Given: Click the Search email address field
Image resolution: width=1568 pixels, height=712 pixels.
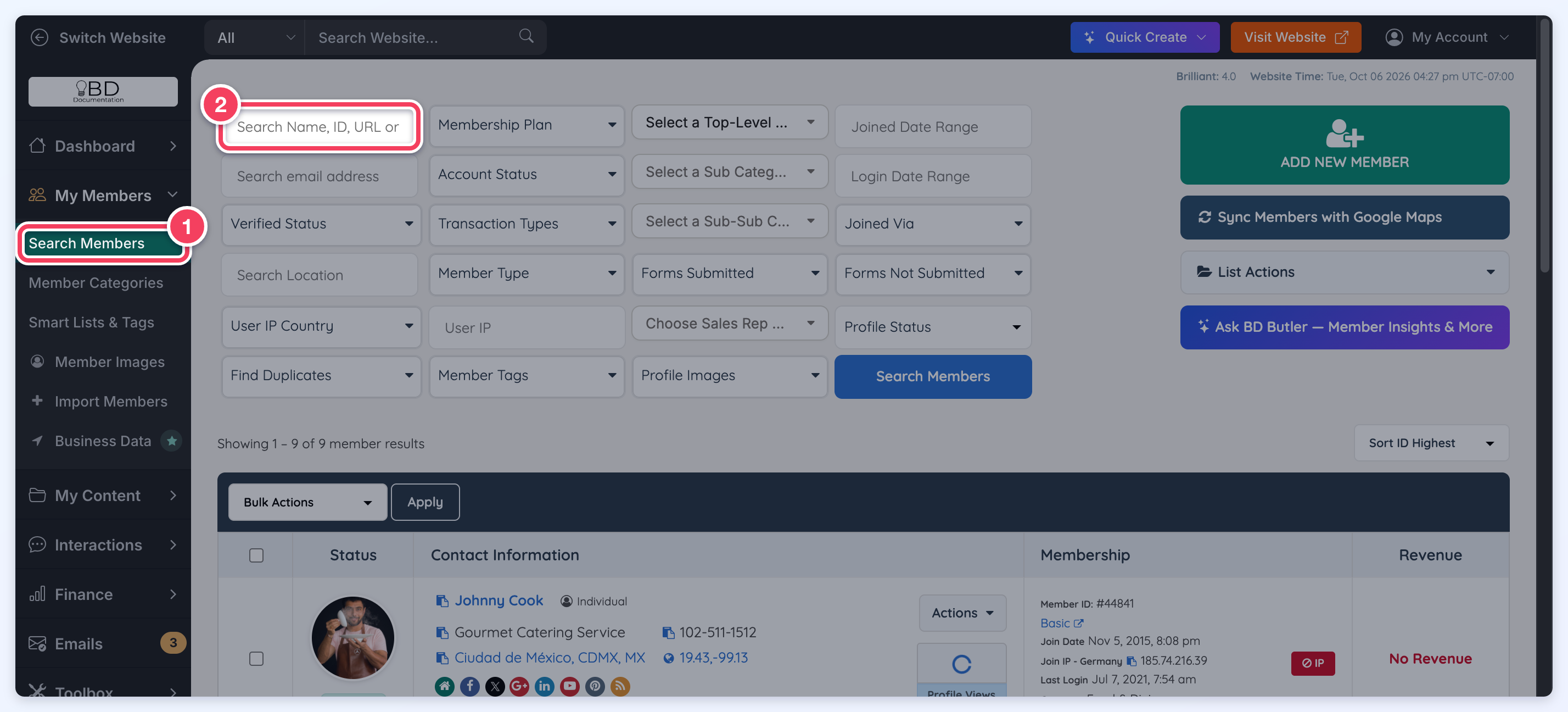Looking at the screenshot, I should pyautogui.click(x=320, y=176).
